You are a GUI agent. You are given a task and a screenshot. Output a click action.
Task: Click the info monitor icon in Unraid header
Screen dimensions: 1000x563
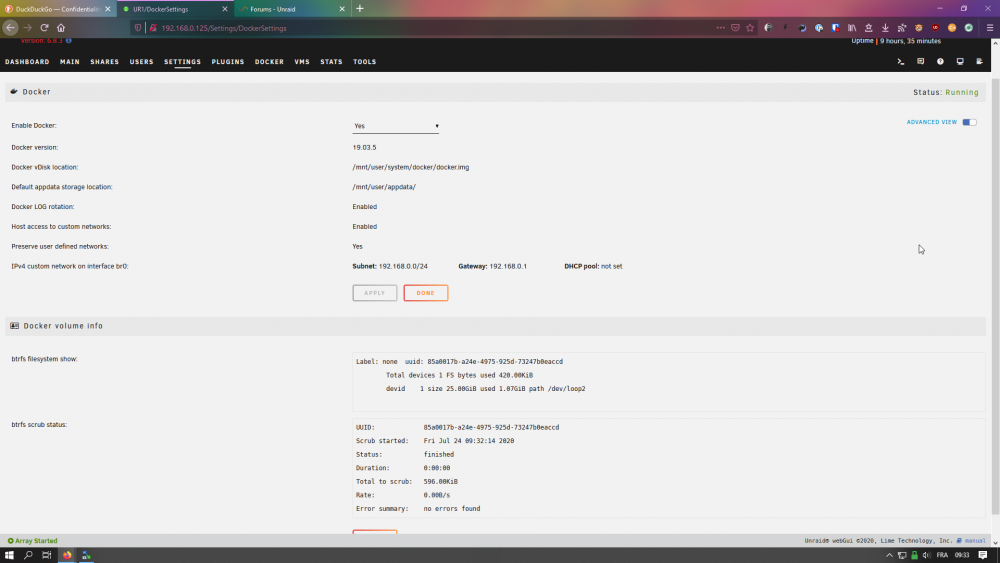[960, 62]
